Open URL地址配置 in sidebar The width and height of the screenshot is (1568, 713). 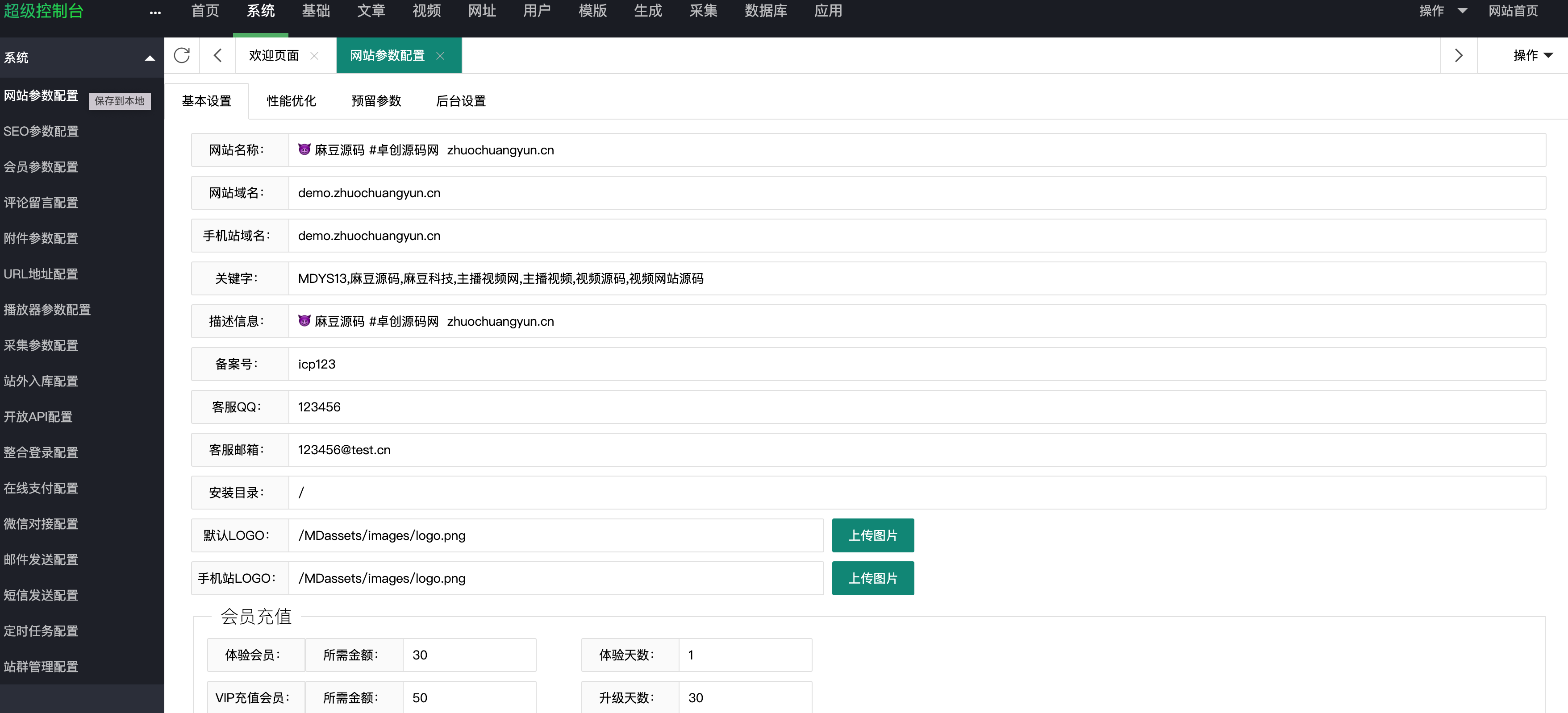[x=42, y=274]
